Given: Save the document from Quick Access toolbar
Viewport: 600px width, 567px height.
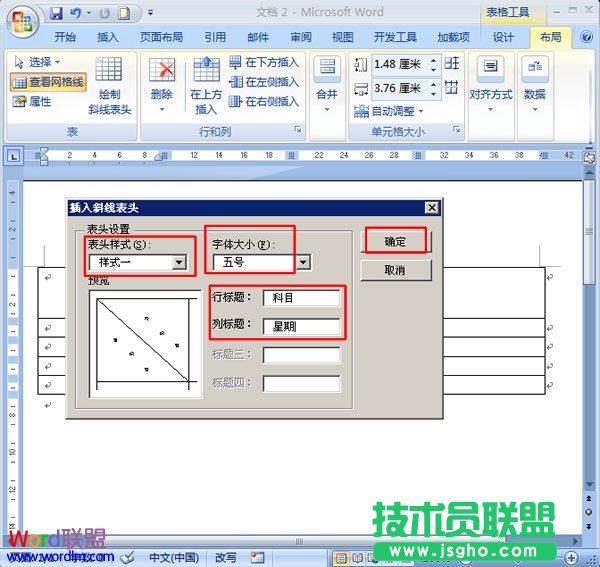Looking at the screenshot, I should (x=56, y=13).
